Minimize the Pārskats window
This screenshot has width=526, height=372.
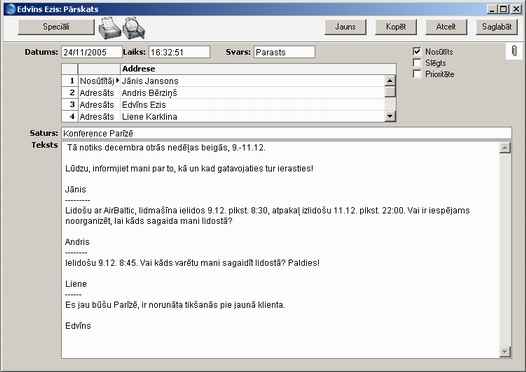492,9
